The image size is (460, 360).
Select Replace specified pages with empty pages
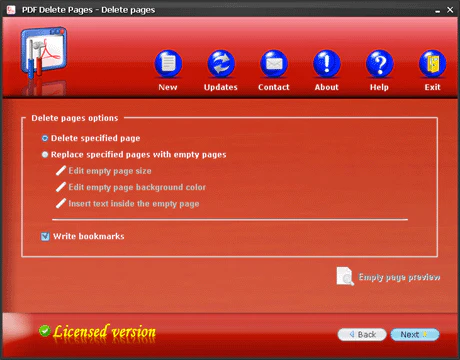tap(45, 154)
